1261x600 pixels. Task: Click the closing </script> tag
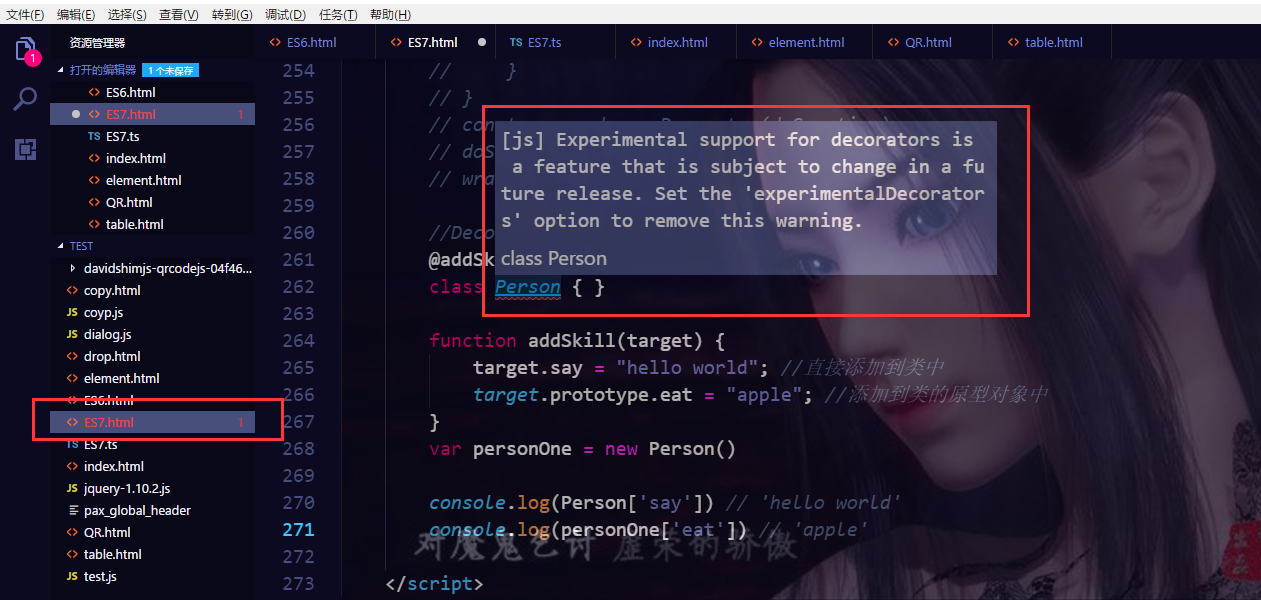click(434, 584)
